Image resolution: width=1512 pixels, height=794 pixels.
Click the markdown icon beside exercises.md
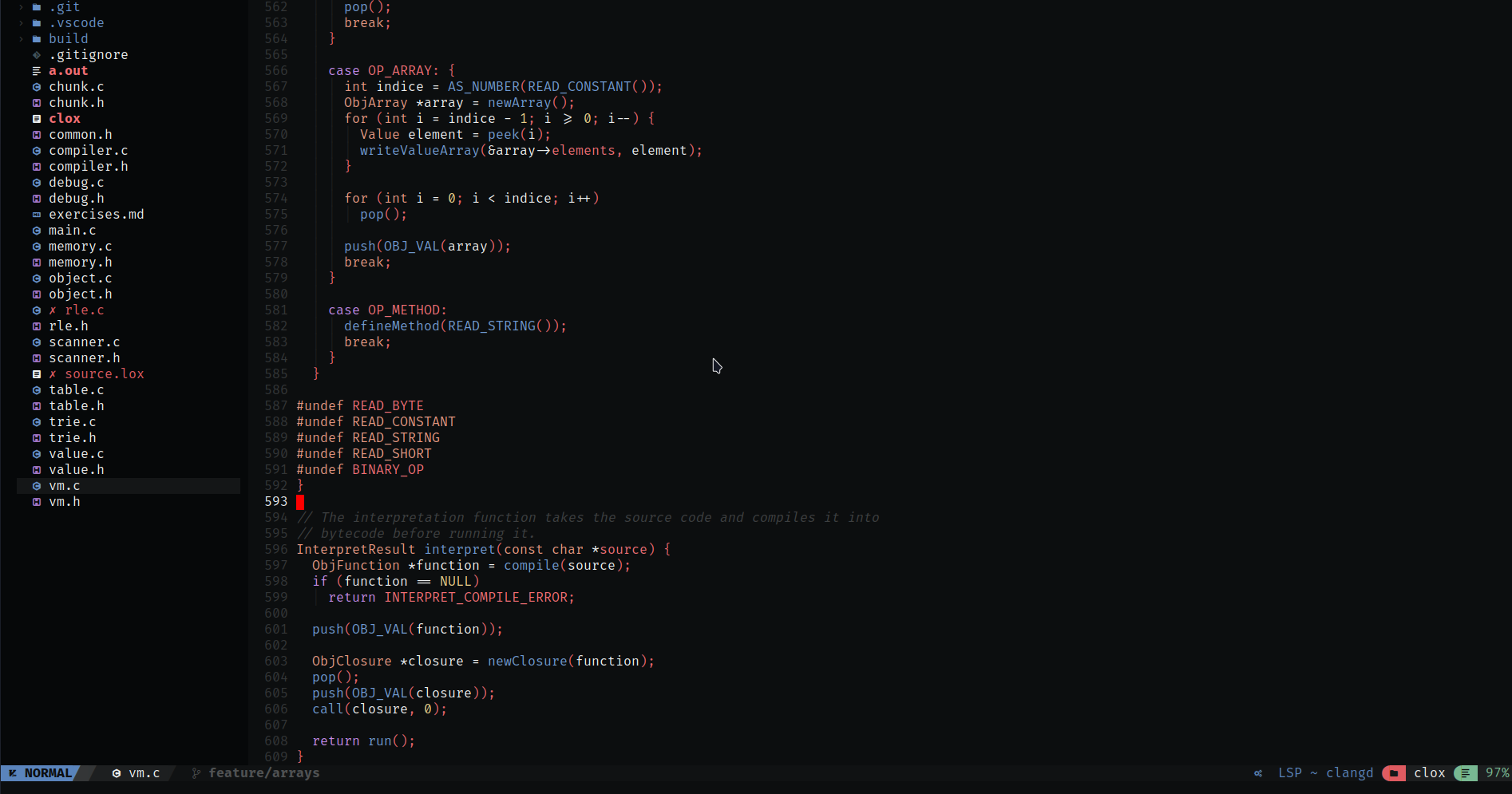(x=37, y=215)
